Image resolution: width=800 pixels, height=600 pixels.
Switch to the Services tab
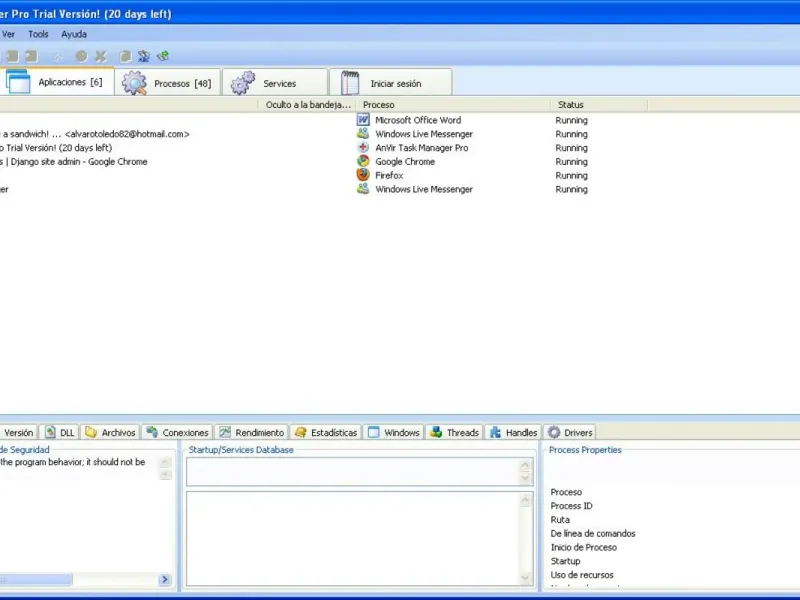point(275,82)
